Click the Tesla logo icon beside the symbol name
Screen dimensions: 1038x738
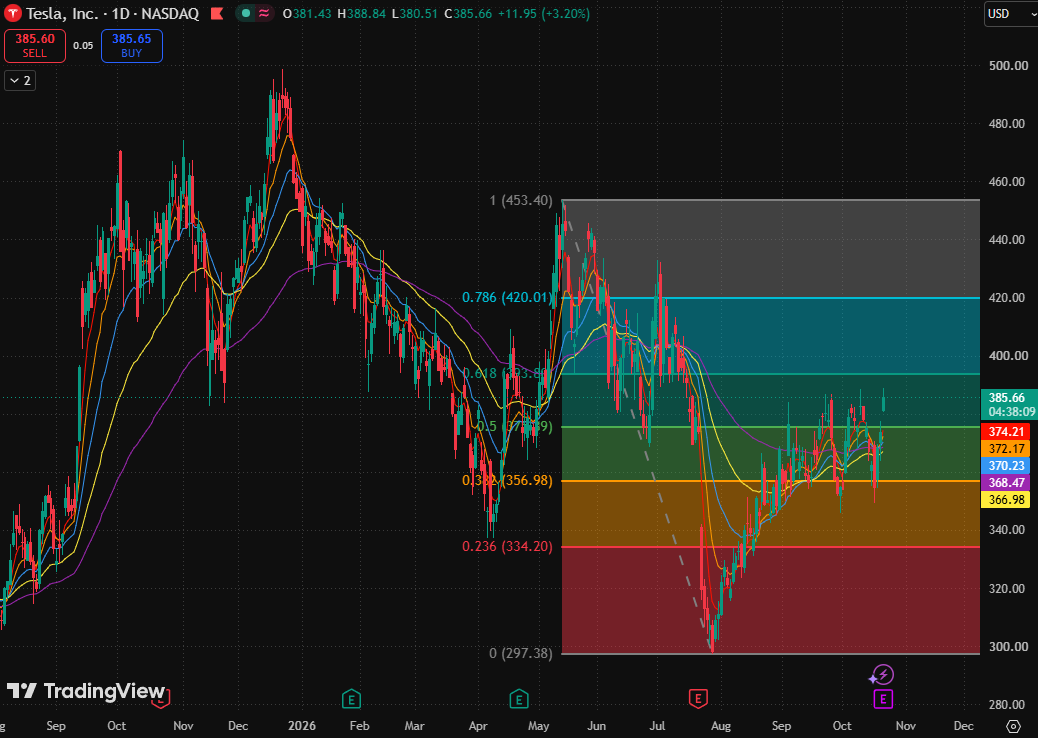pyautogui.click(x=13, y=13)
